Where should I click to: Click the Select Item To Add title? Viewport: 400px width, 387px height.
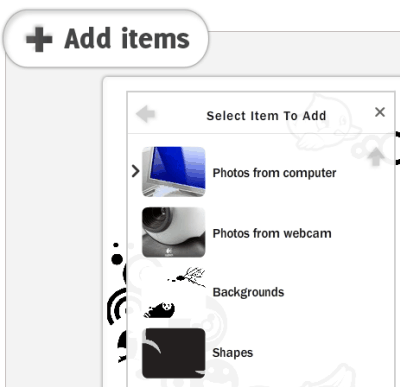click(266, 116)
